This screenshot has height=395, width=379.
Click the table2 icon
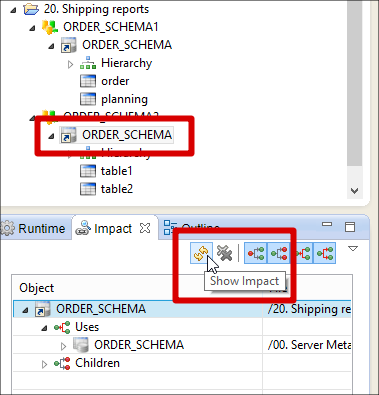(88, 189)
